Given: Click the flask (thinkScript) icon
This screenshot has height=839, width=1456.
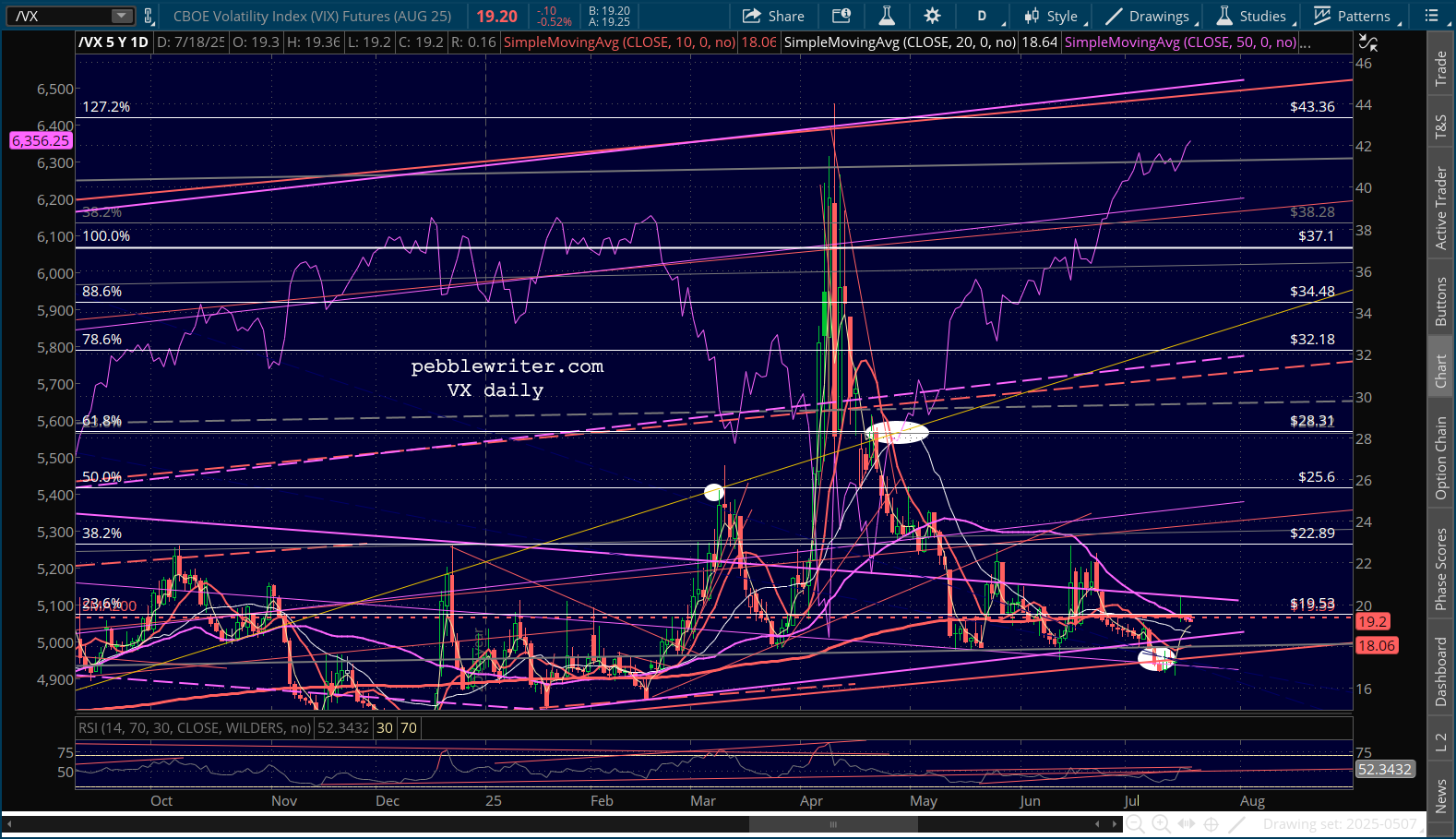Looking at the screenshot, I should coord(886,16).
